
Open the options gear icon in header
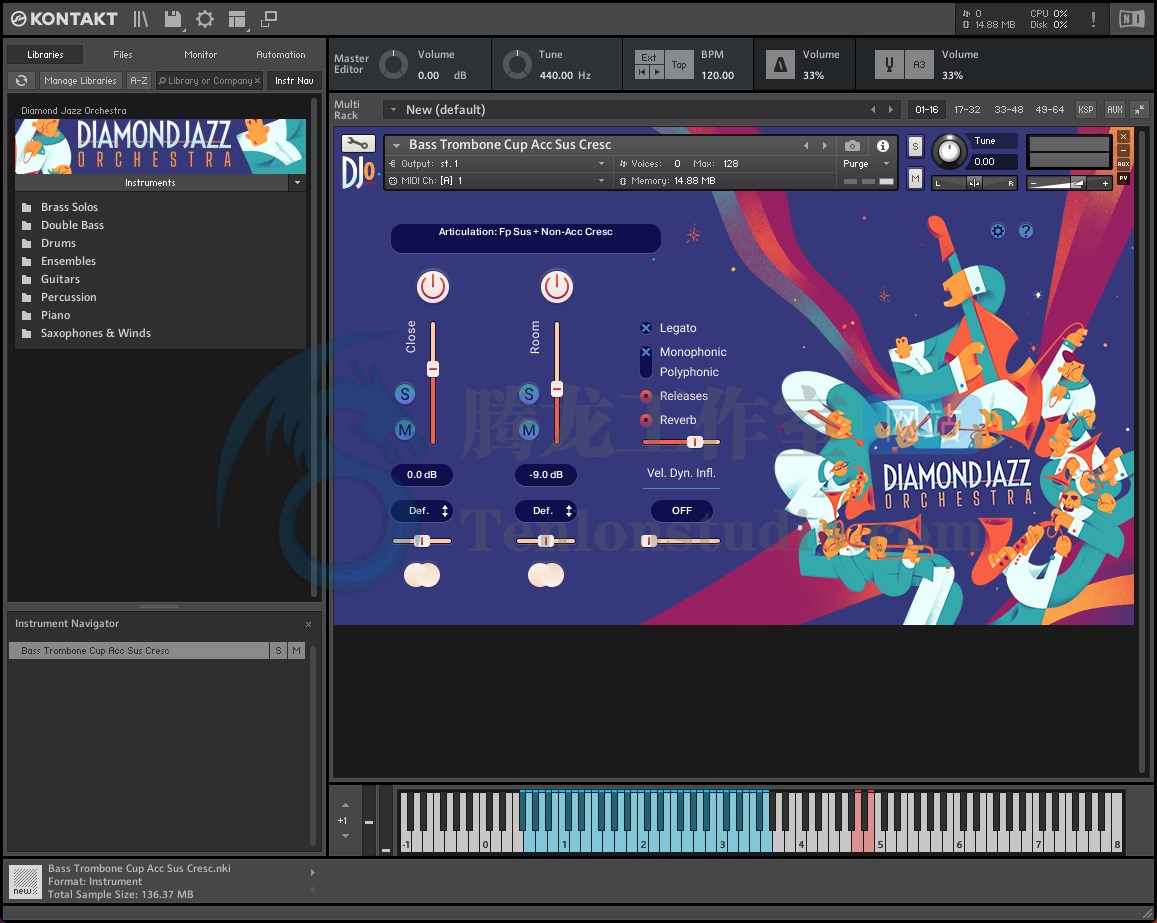click(205, 19)
